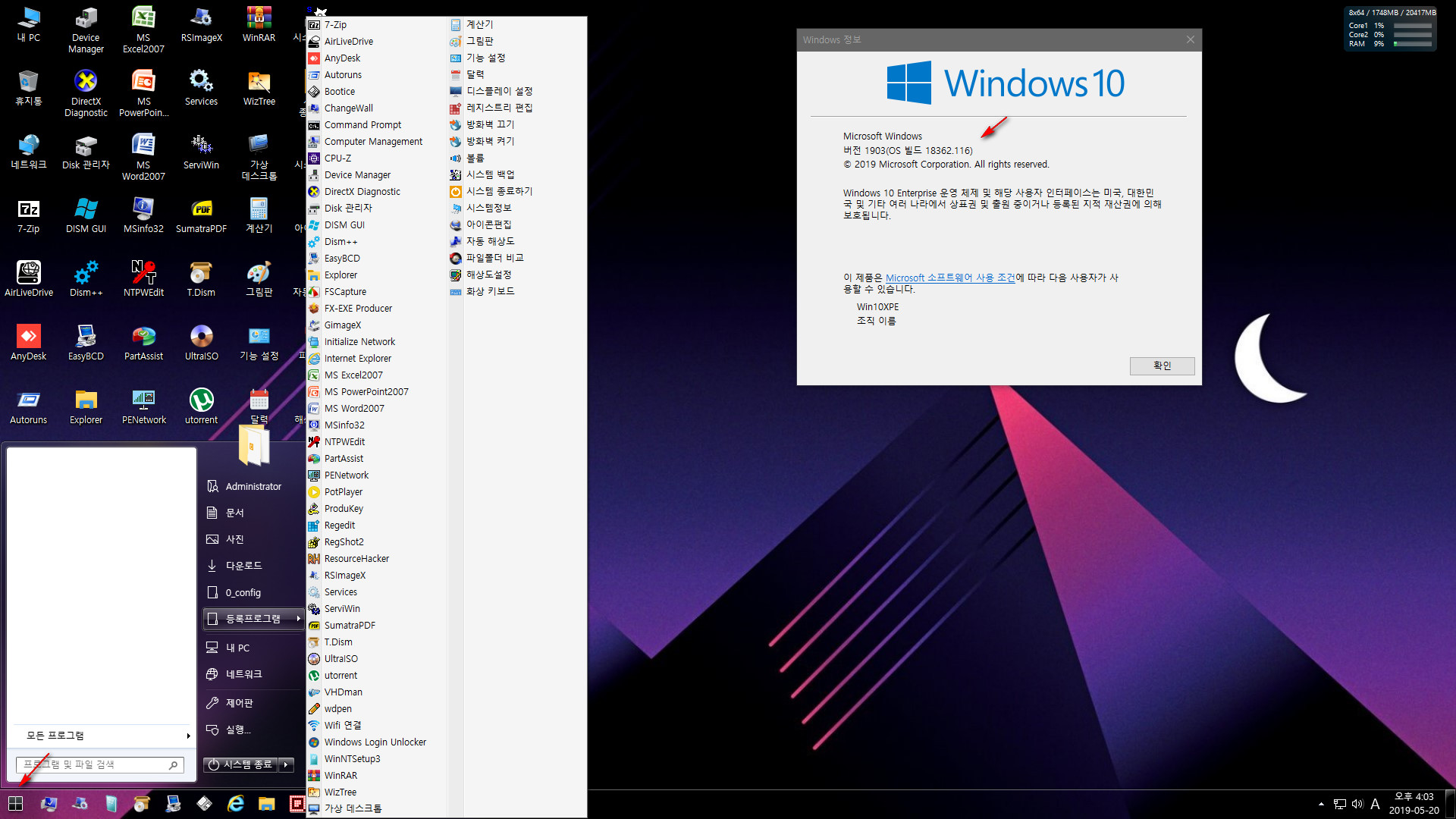Viewport: 1456px width, 819px height.
Task: Show hidden system tray icons
Action: click(x=1321, y=804)
